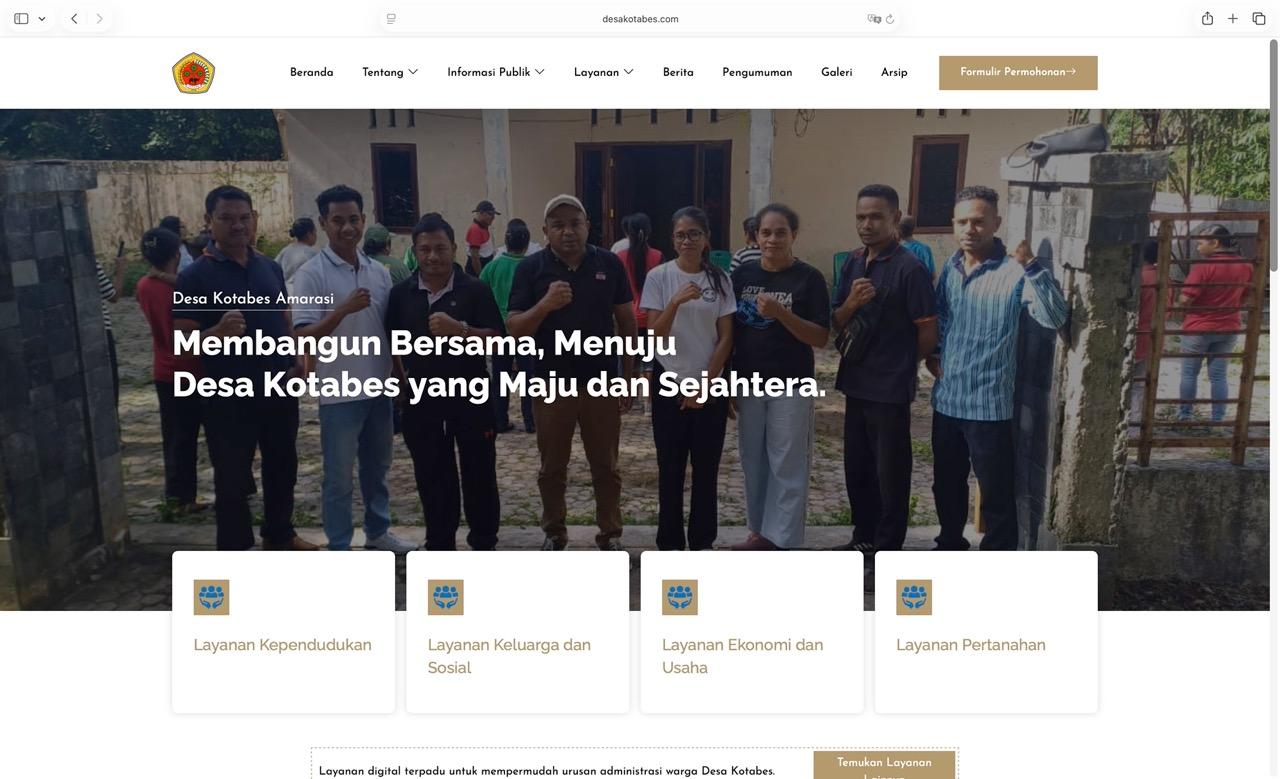
Task: Open sidebar options chevron dropdown
Action: pyautogui.click(x=42, y=19)
